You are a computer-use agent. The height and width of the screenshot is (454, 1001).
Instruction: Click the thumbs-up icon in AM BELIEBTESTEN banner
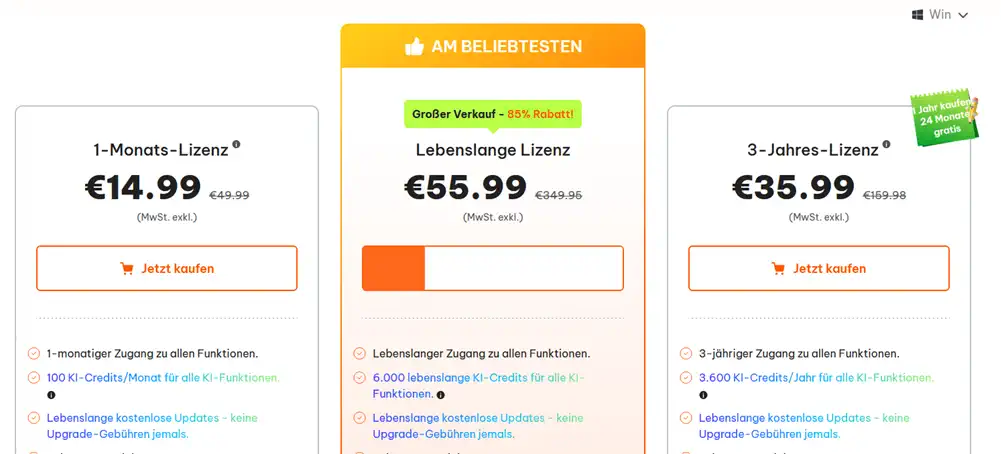[414, 47]
